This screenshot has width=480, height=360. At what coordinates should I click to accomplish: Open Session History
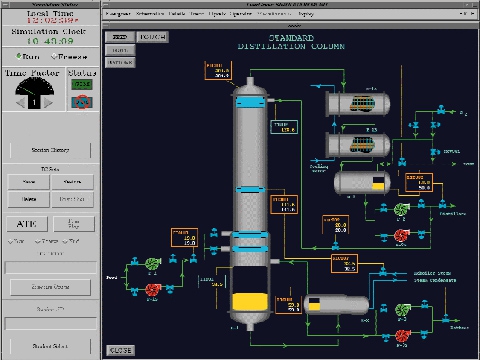pos(50,150)
